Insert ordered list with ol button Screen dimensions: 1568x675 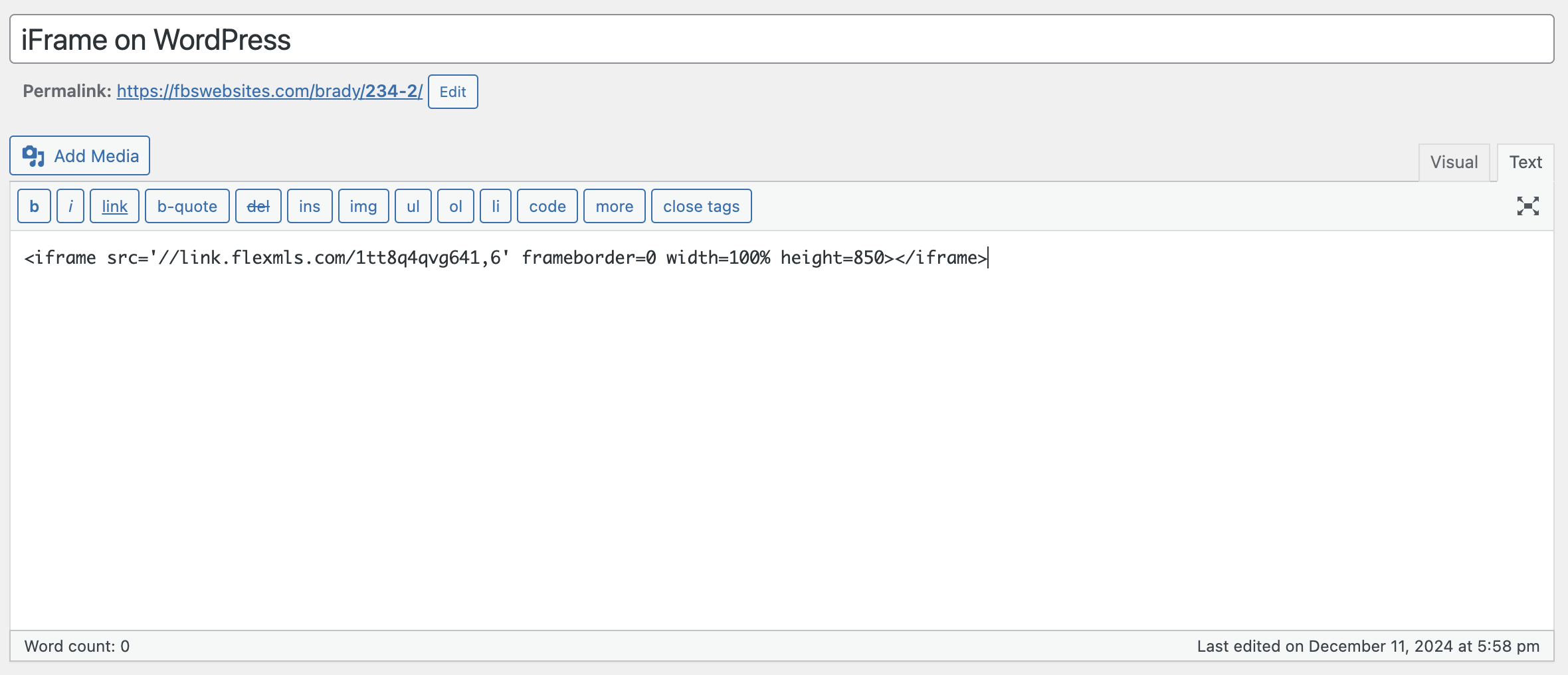pyautogui.click(x=456, y=206)
